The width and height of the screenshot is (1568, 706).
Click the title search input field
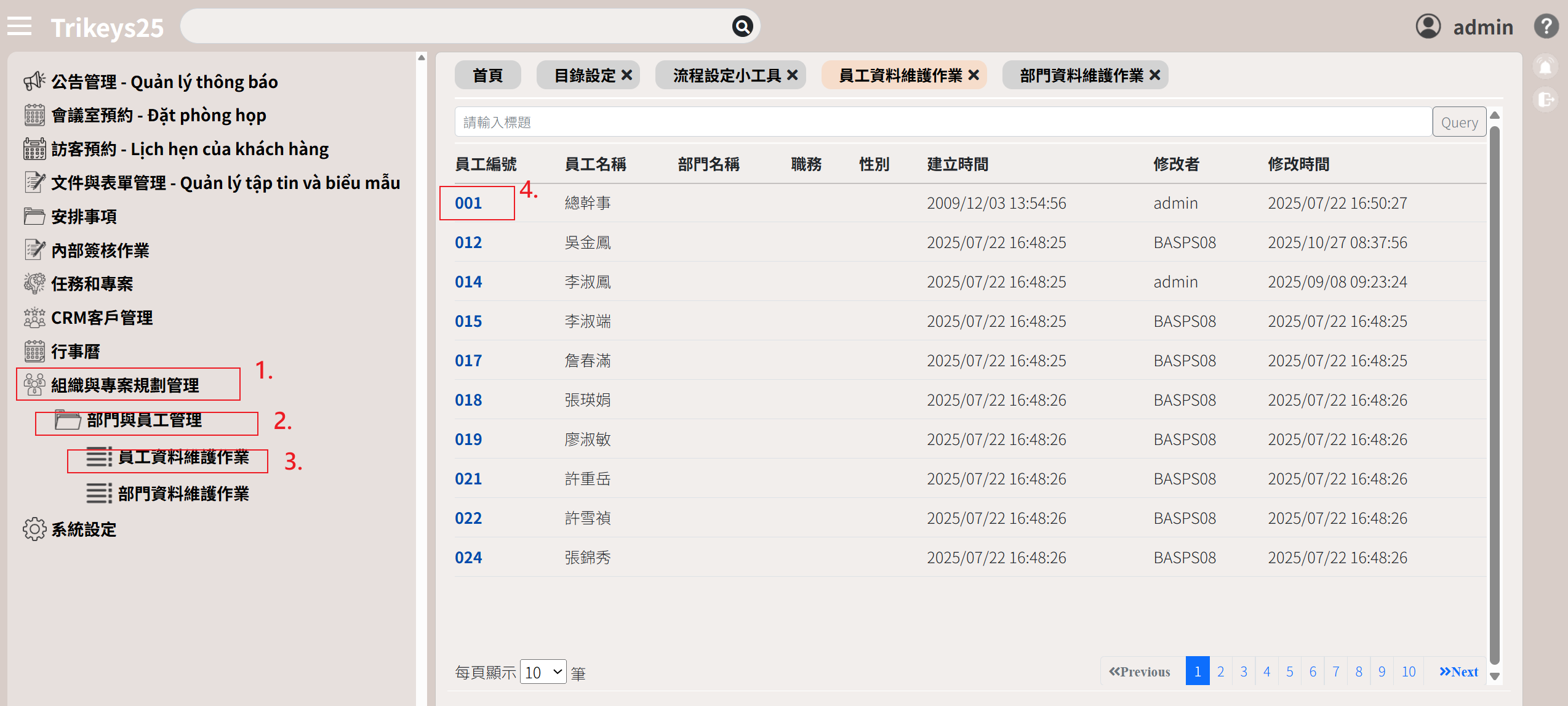point(942,122)
